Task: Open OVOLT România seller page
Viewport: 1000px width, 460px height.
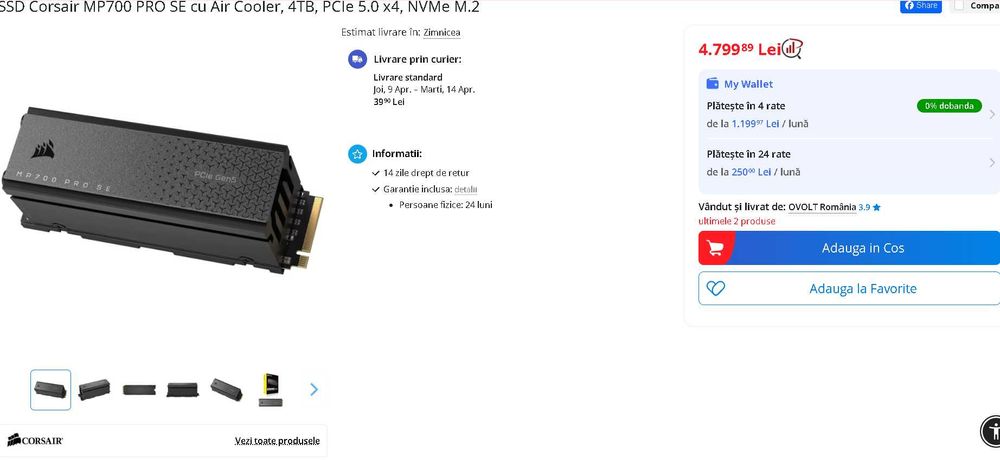Action: pos(822,207)
